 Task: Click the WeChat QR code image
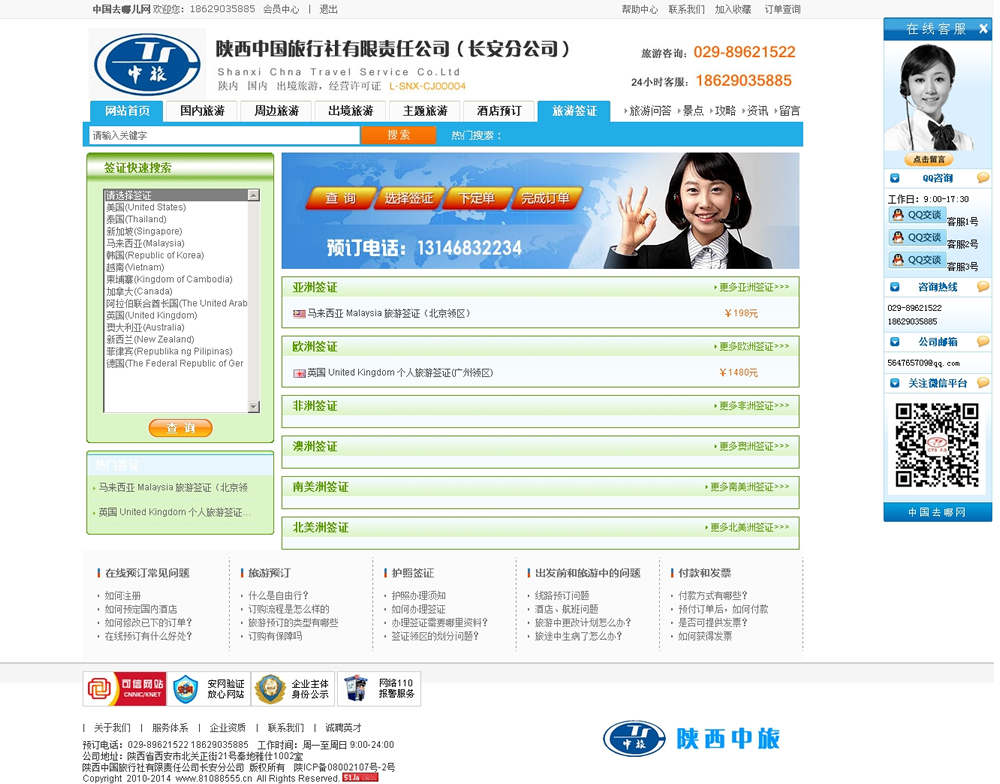point(937,445)
